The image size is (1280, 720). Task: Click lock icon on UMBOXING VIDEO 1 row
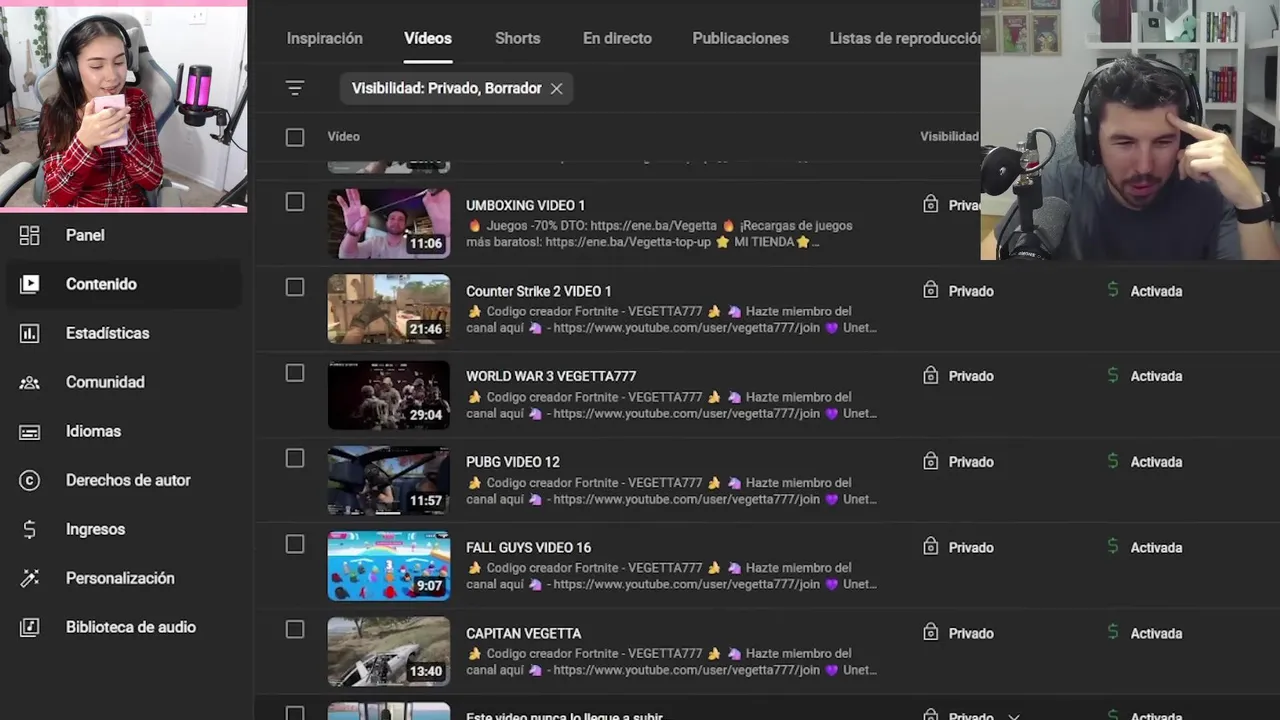[930, 204]
